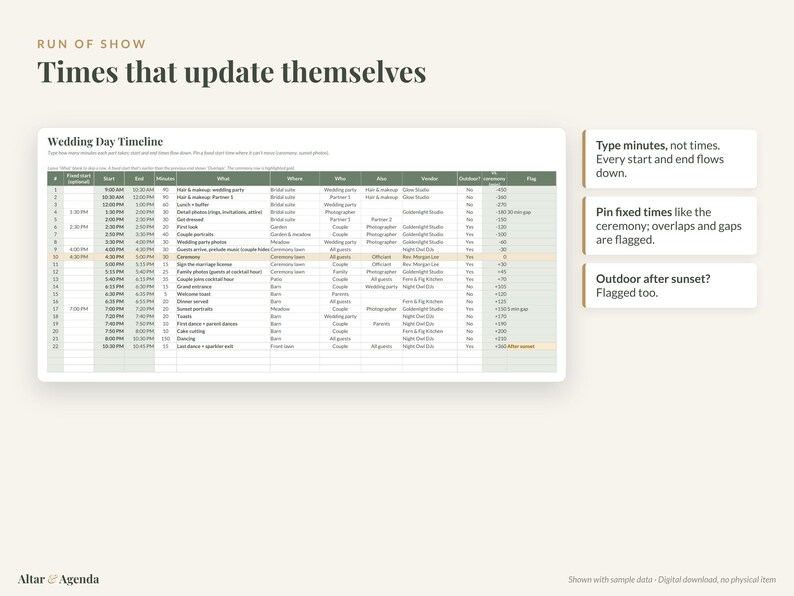The height and width of the screenshot is (596, 794).
Task: Select the 'Minutes' column header
Action: click(165, 178)
